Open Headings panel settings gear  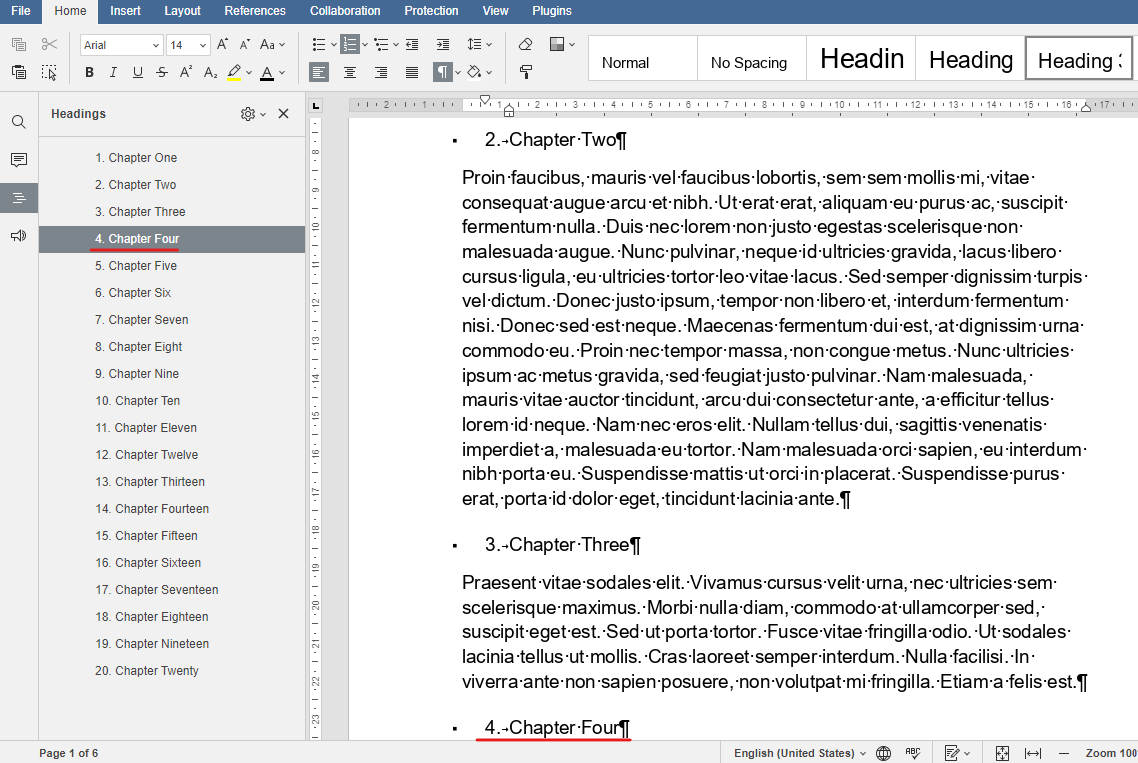click(x=246, y=113)
